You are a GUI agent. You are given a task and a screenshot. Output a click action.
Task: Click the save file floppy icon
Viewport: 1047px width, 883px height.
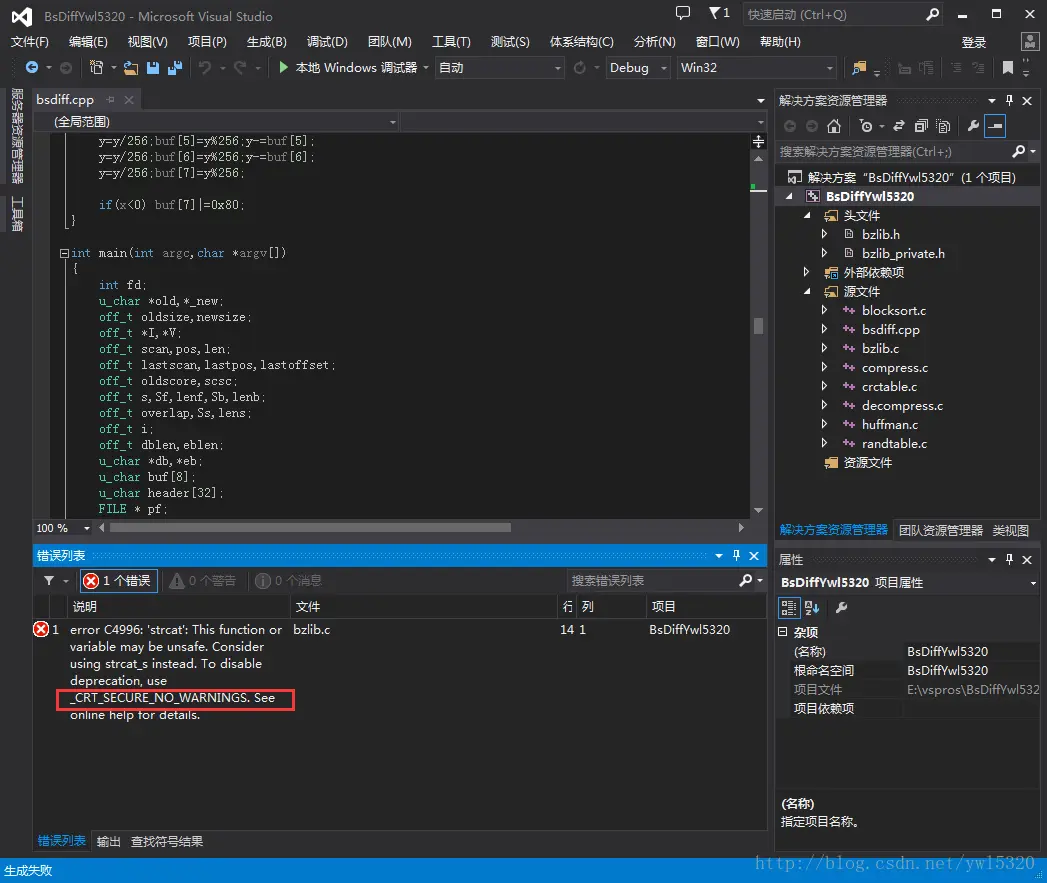(x=153, y=67)
